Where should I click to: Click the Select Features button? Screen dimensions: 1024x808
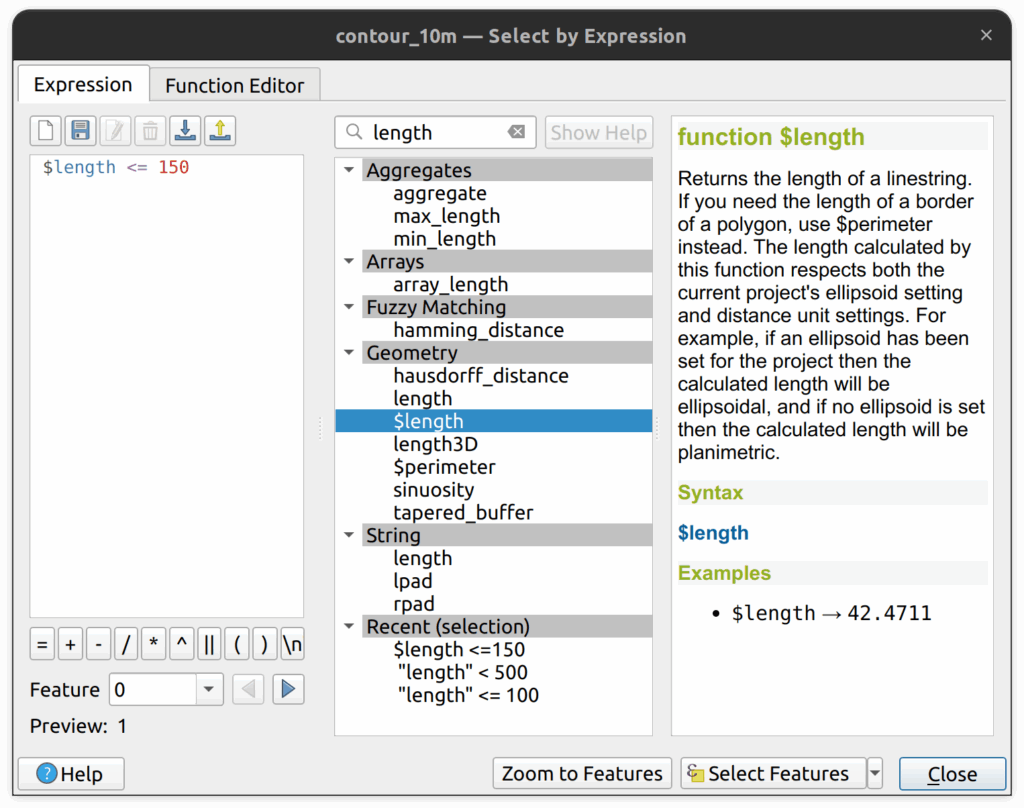click(x=773, y=773)
